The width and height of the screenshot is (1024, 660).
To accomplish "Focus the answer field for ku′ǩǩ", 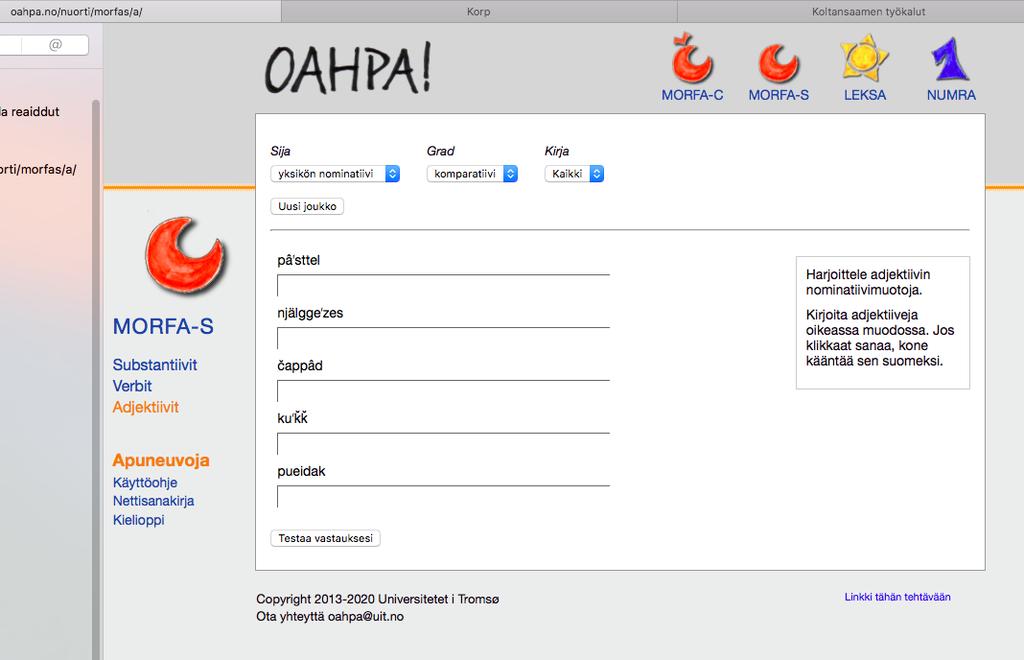I will pos(443,444).
